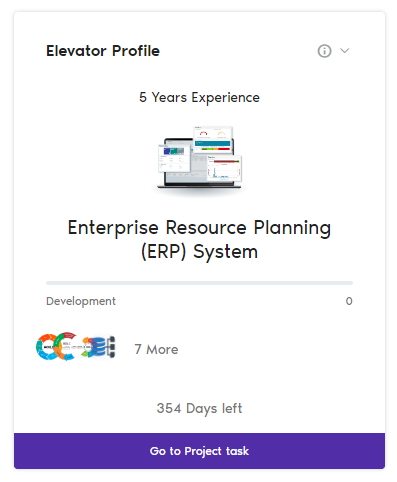Show the 7 More members
The height and width of the screenshot is (482, 397).
pyautogui.click(x=156, y=349)
